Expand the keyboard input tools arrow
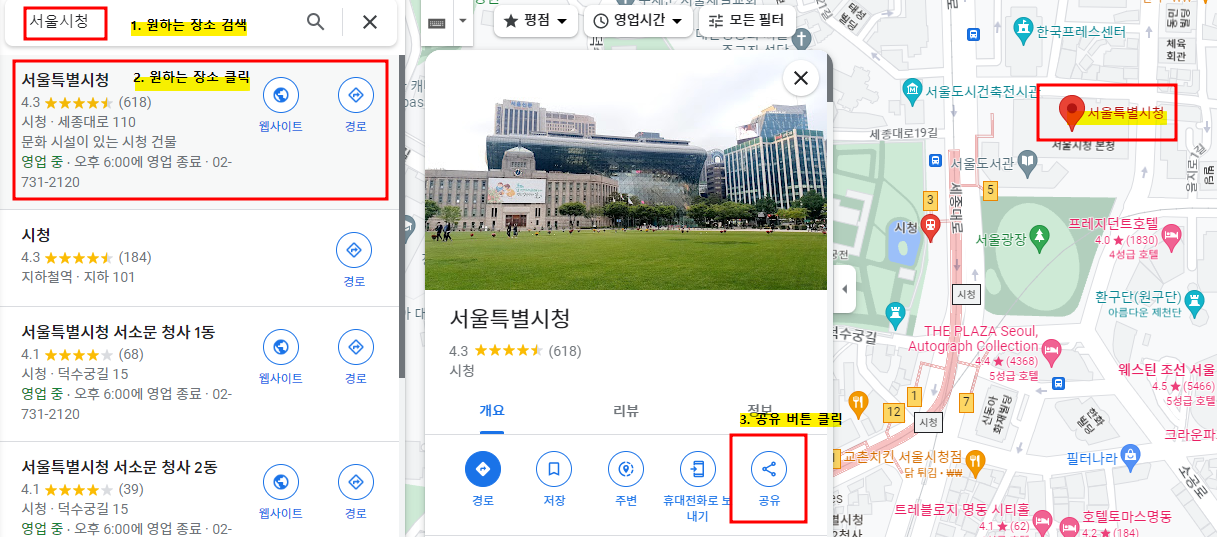Viewport: 1217px width, 537px height. point(462,21)
